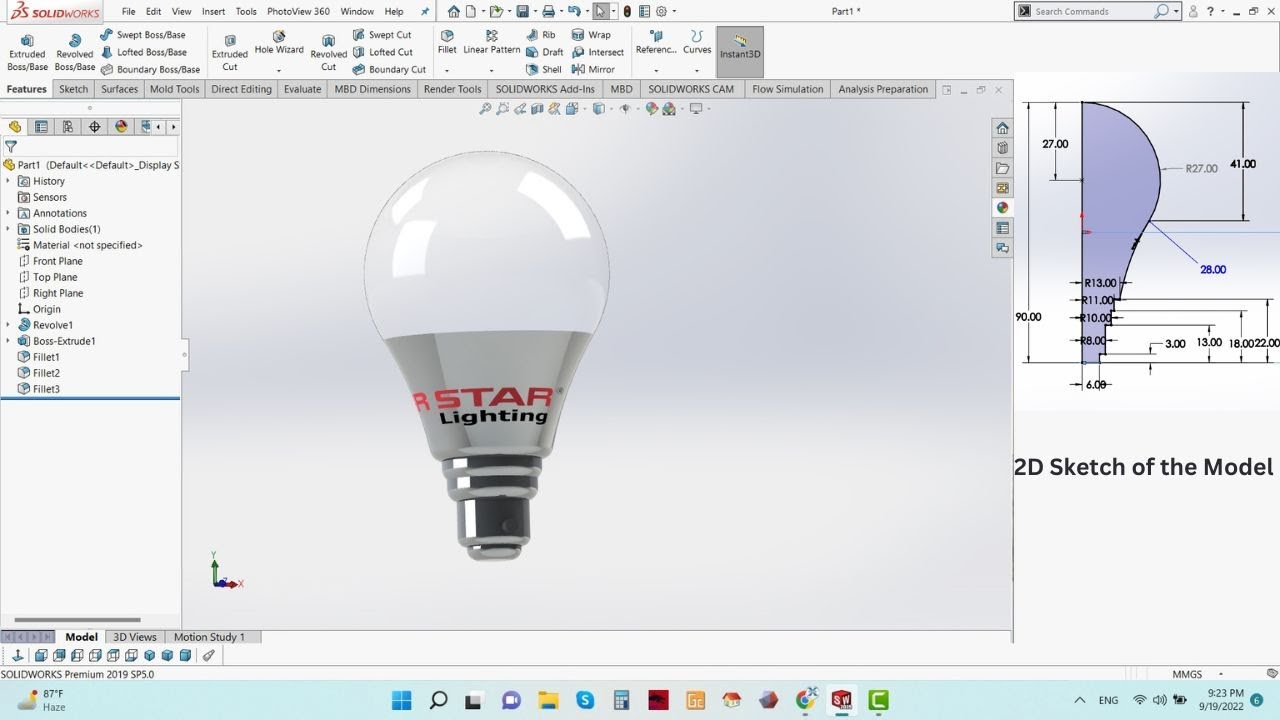Switch to the Sketch tab
Screen dimensions: 1280x720
tap(73, 89)
